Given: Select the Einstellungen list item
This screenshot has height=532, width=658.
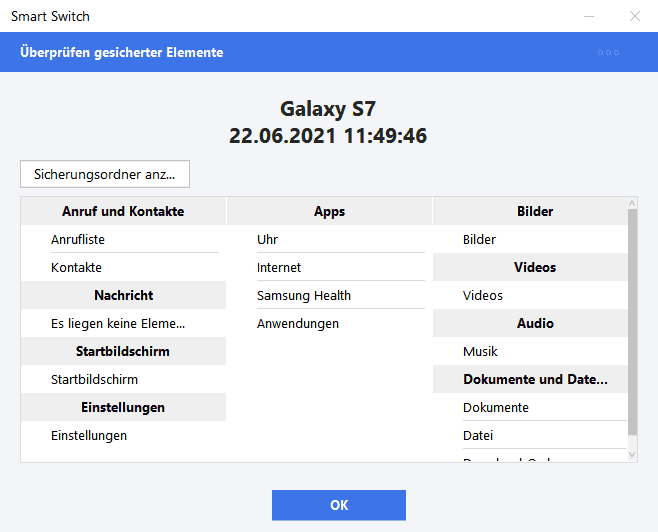Looking at the screenshot, I should click(x=123, y=436).
